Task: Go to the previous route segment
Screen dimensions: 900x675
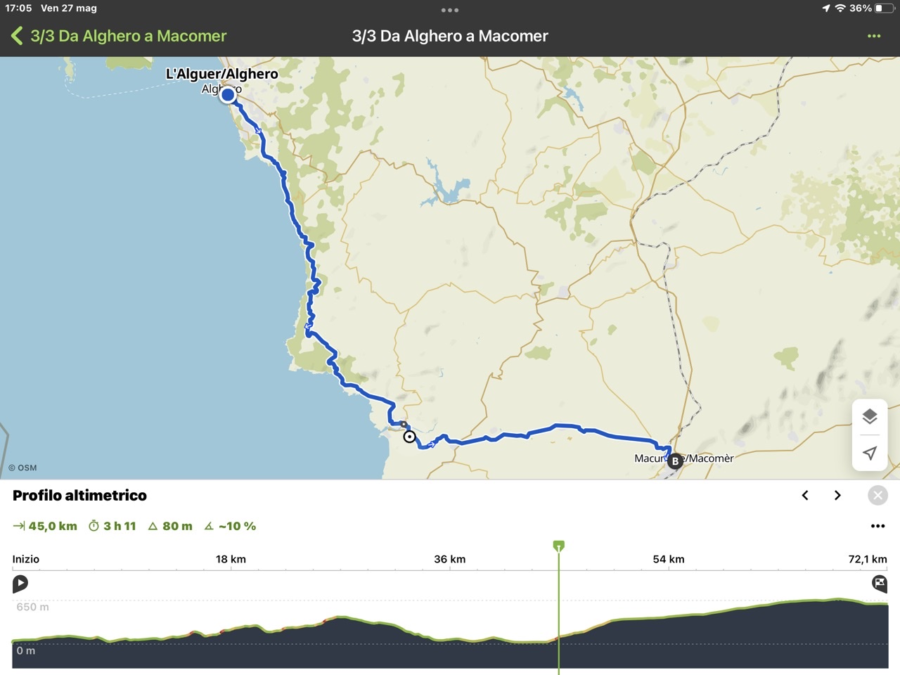Action: (805, 496)
